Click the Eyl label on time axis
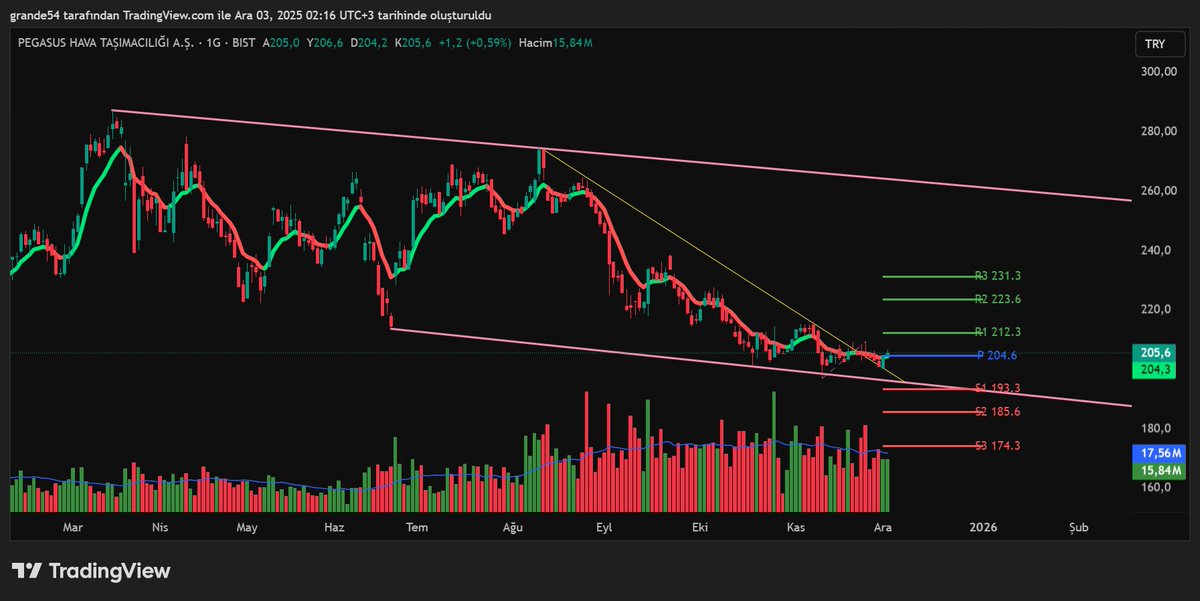 click(x=603, y=526)
